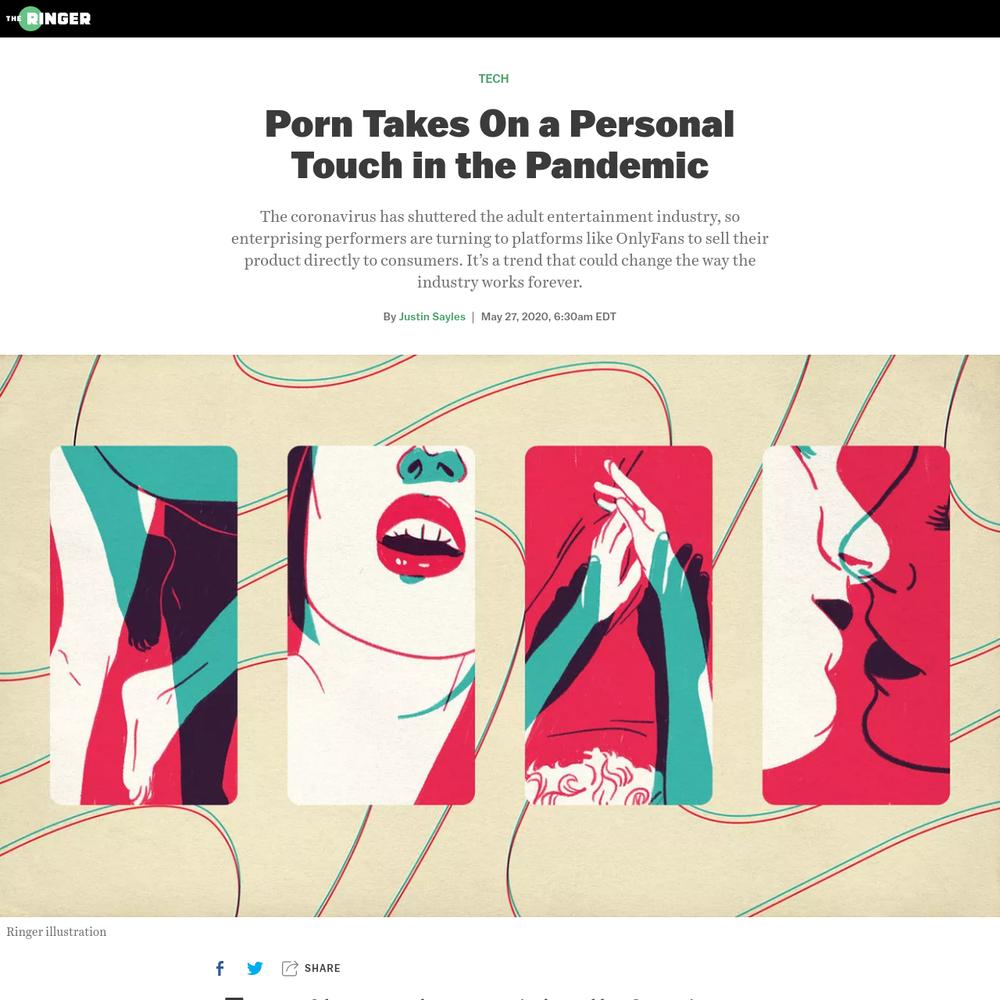Click the SHARE text button
This screenshot has height=1000, width=1000.
[x=322, y=968]
